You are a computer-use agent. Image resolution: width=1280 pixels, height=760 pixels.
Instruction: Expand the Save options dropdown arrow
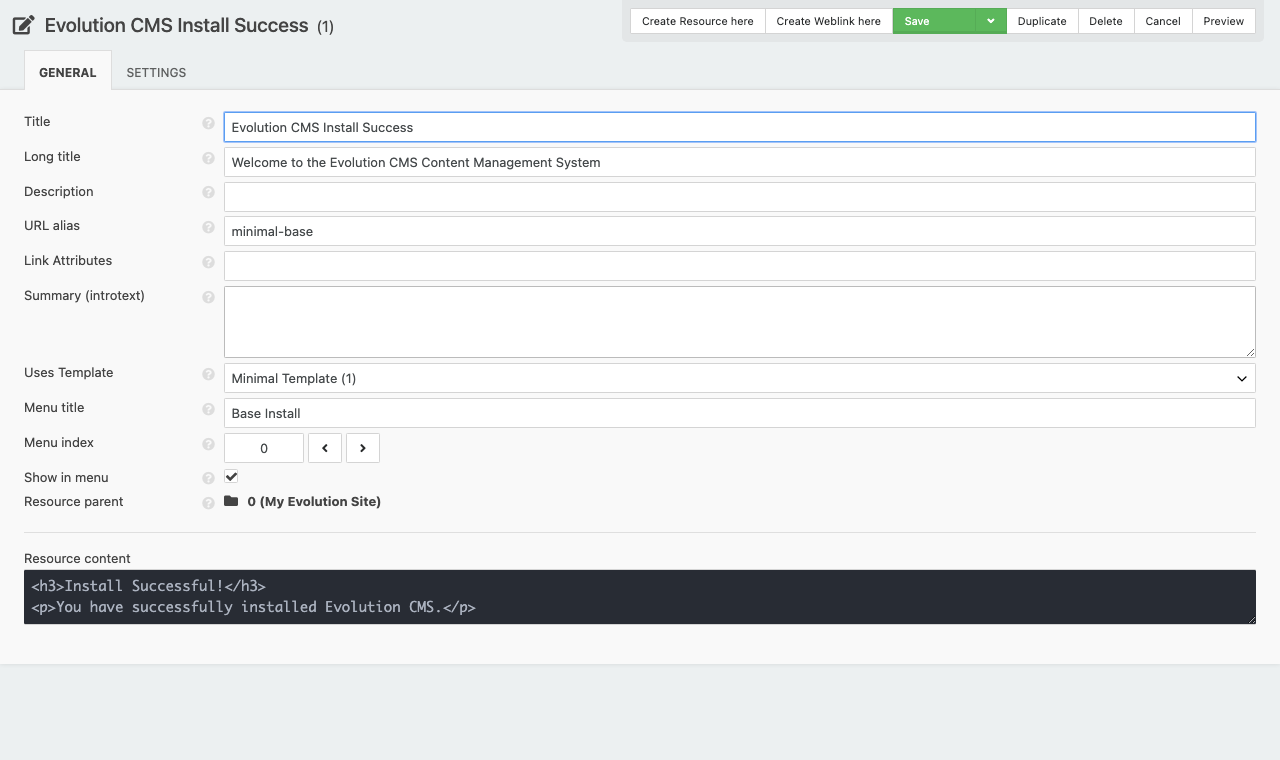[x=991, y=21]
